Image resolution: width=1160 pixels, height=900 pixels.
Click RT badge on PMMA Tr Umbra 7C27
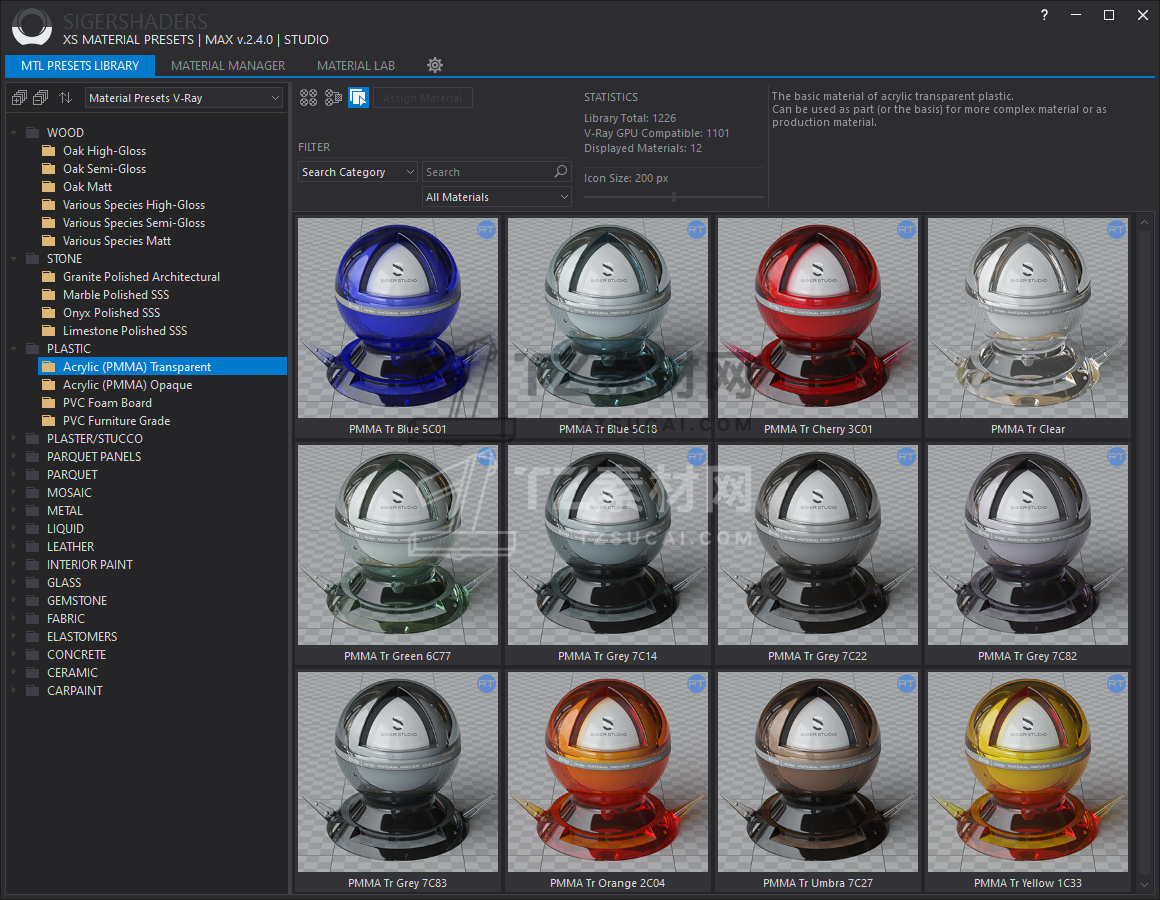point(906,684)
